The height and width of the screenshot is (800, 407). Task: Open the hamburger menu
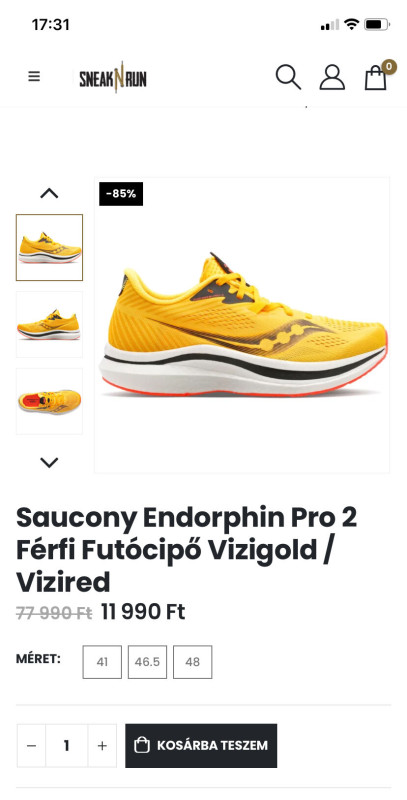click(34, 77)
